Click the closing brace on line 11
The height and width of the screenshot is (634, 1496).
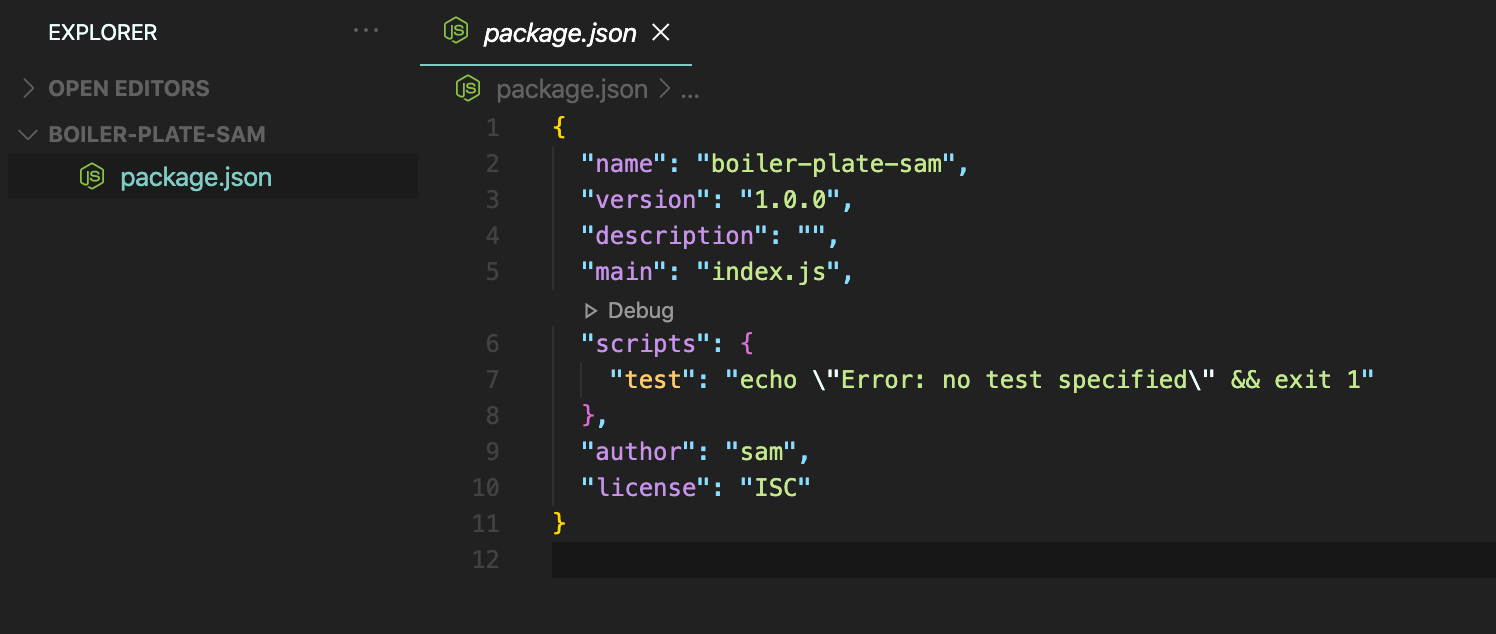pos(558,523)
